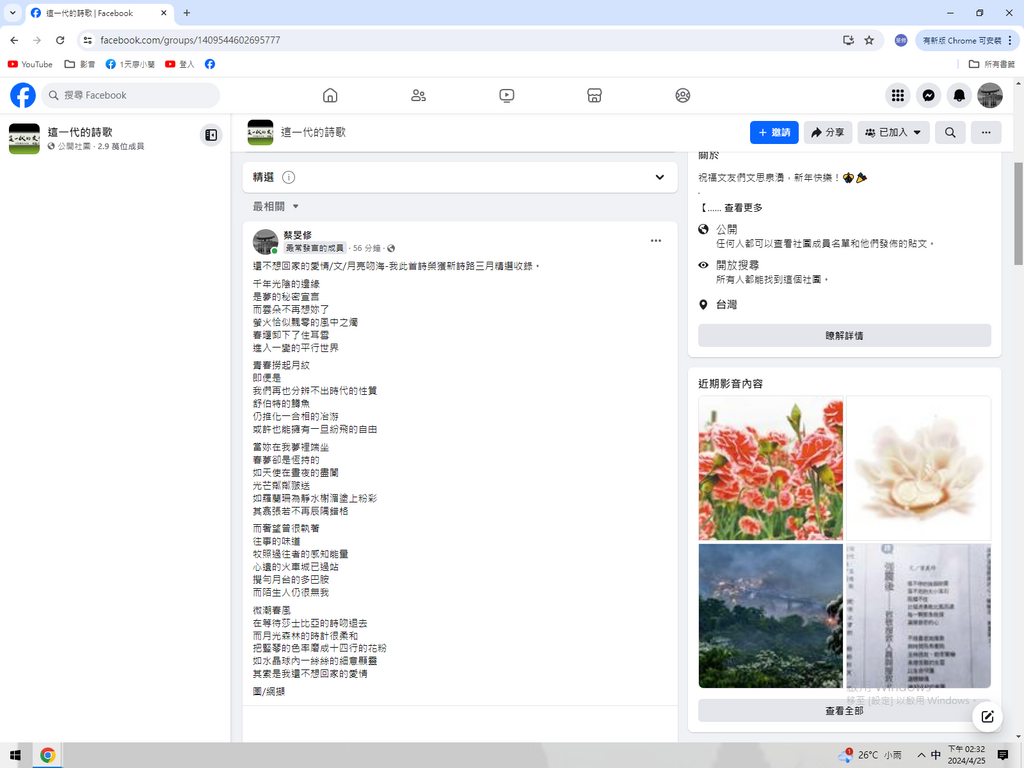Open the nine-dot Facebook menu grid
This screenshot has height=768, width=1024.
(x=898, y=96)
